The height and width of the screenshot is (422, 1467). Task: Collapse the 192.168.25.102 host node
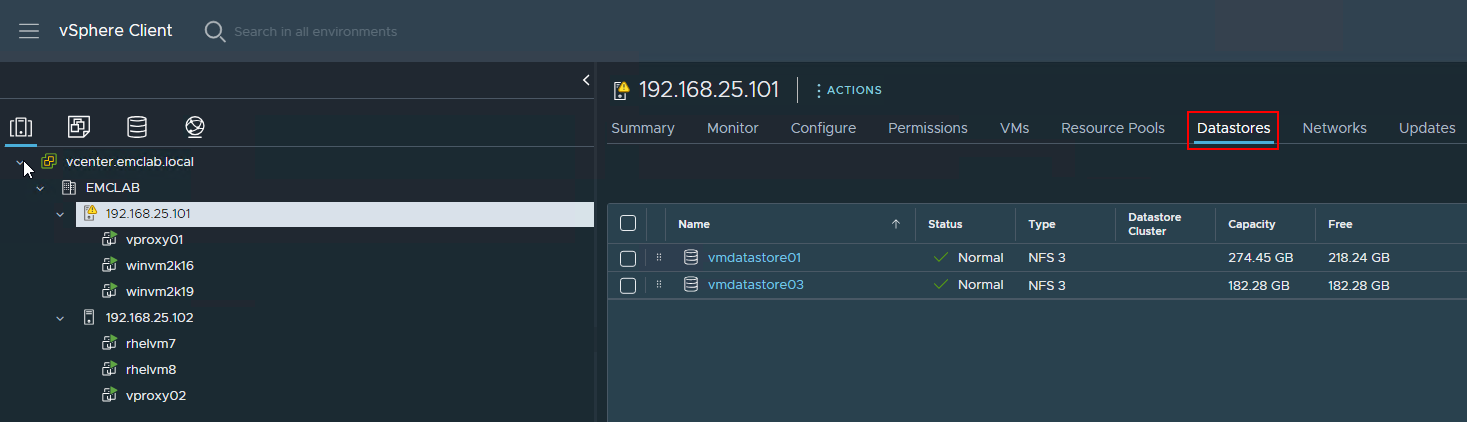click(x=60, y=318)
